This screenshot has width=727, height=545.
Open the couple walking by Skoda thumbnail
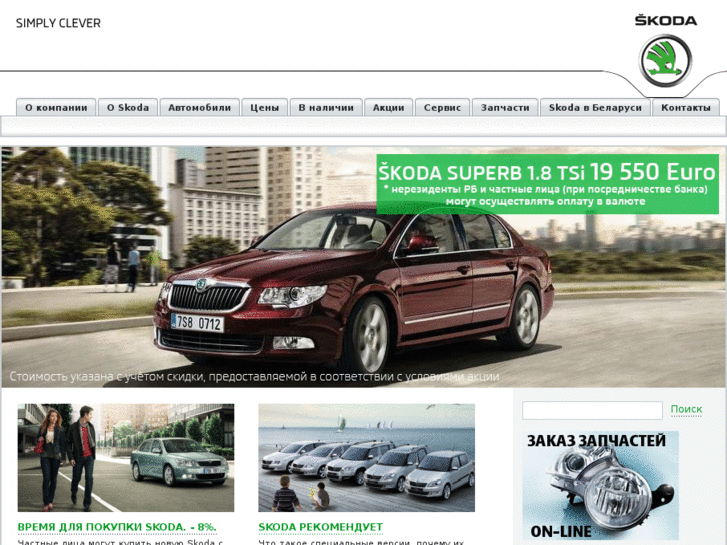click(x=126, y=458)
